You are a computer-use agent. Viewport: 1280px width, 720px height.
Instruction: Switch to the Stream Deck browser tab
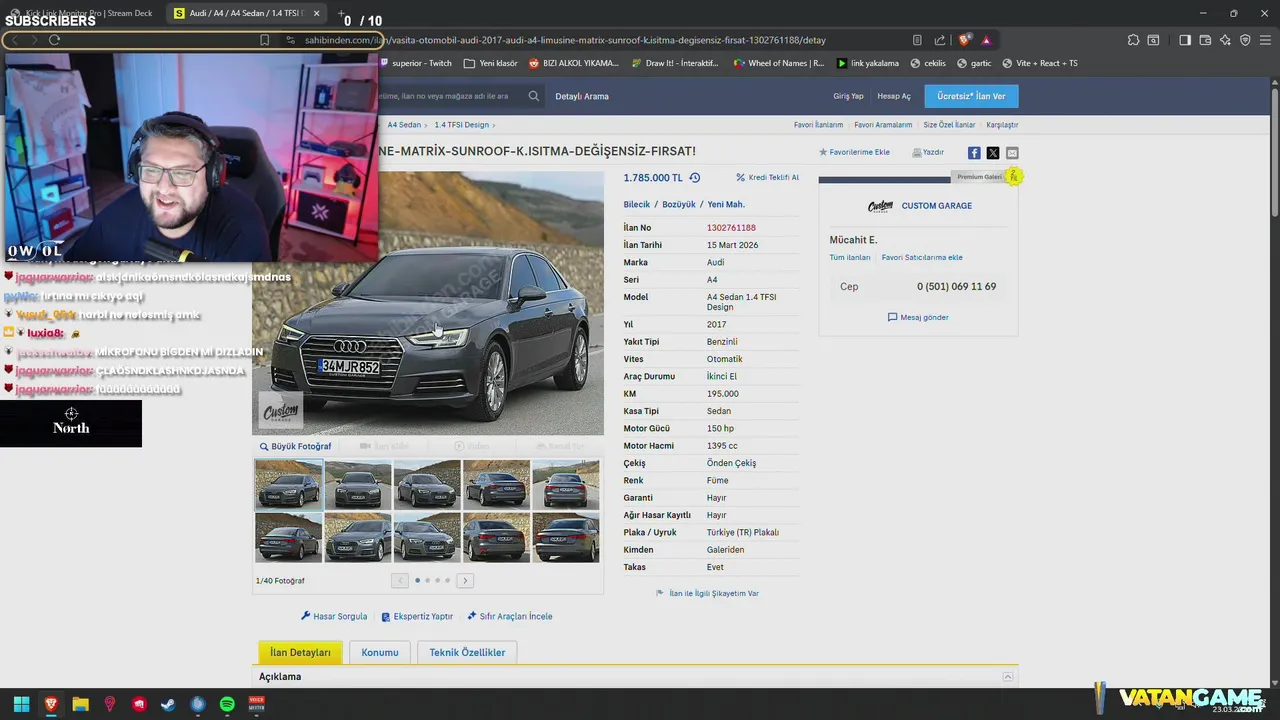[x=81, y=13]
